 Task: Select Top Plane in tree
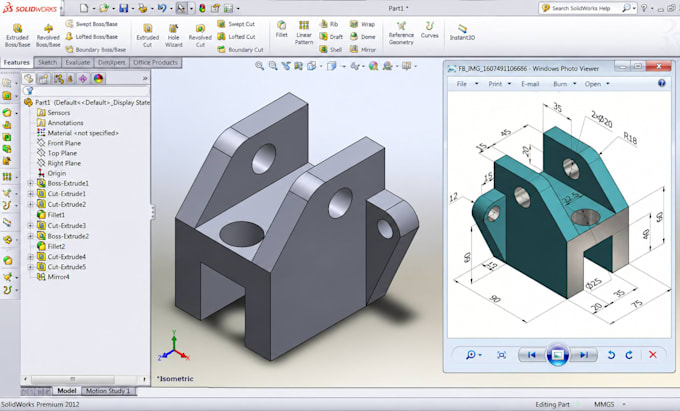pyautogui.click(x=57, y=153)
